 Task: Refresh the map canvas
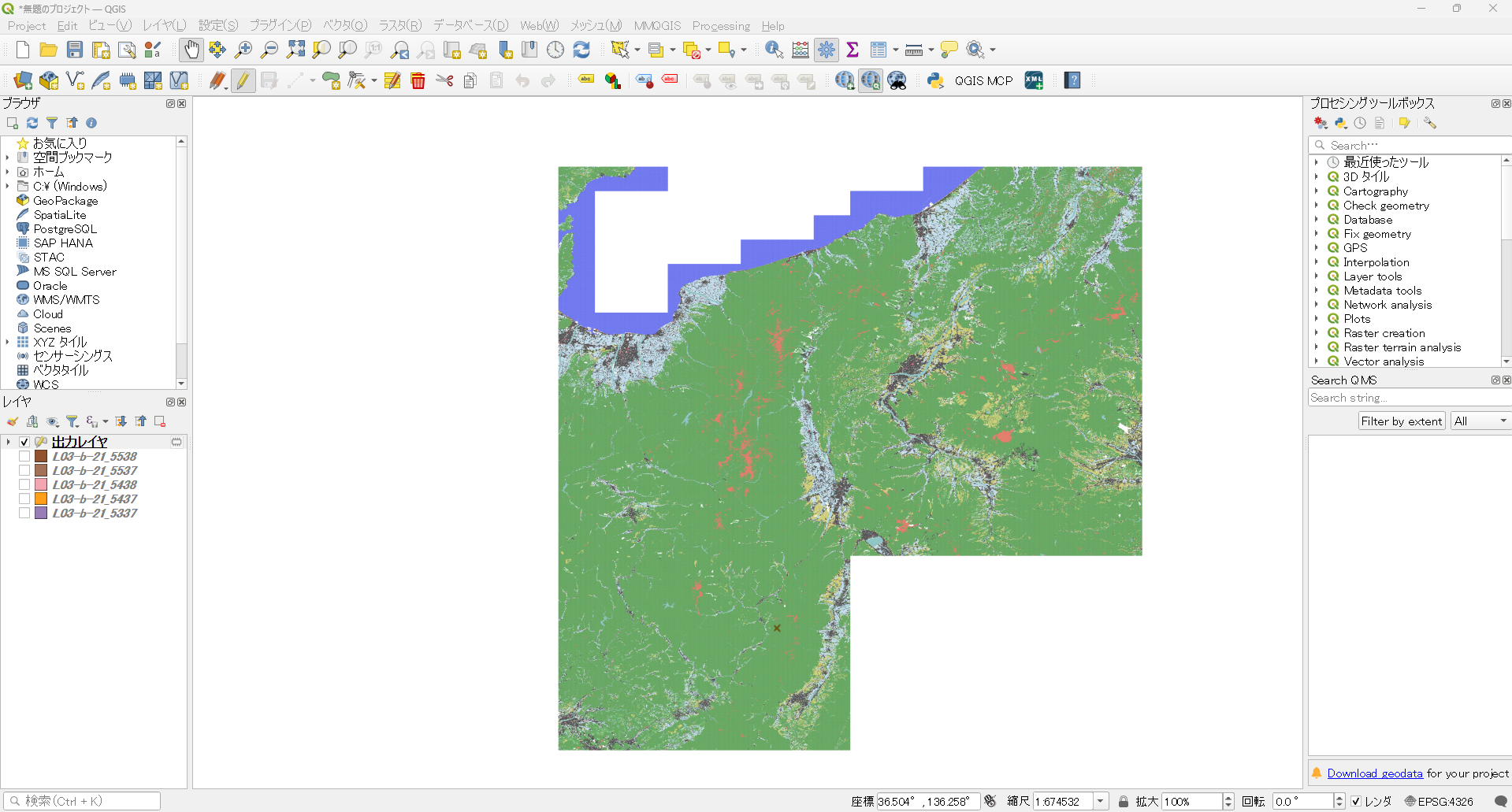(581, 50)
